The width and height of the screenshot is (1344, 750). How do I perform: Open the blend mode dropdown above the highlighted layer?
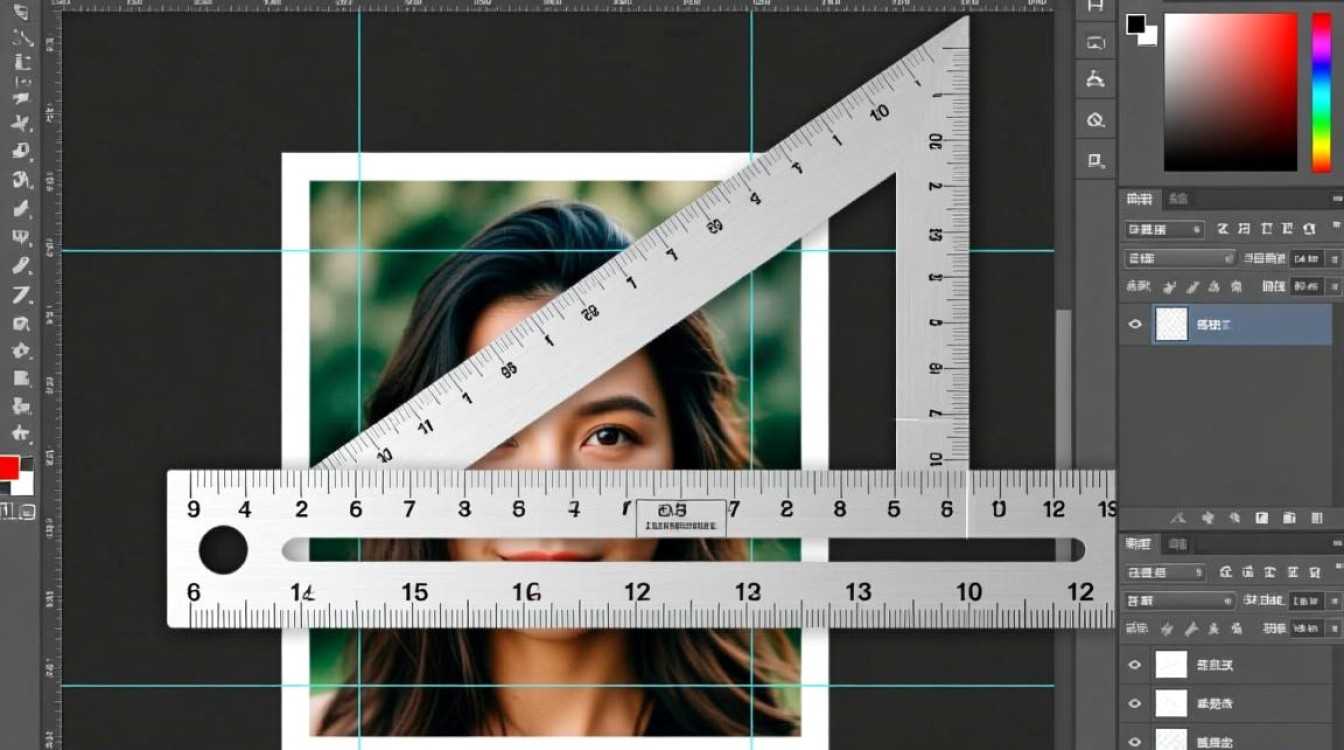click(1181, 258)
